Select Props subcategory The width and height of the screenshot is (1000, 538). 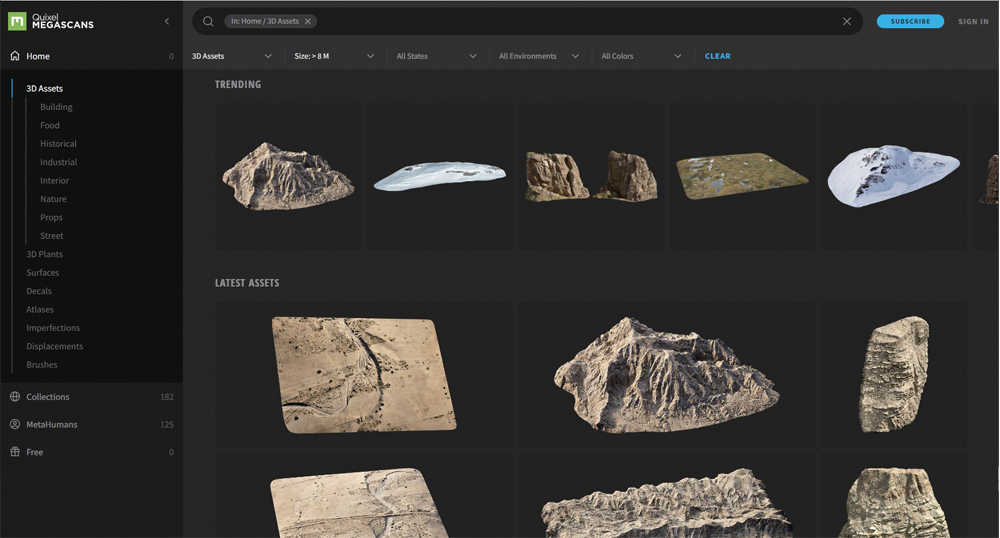click(x=51, y=218)
